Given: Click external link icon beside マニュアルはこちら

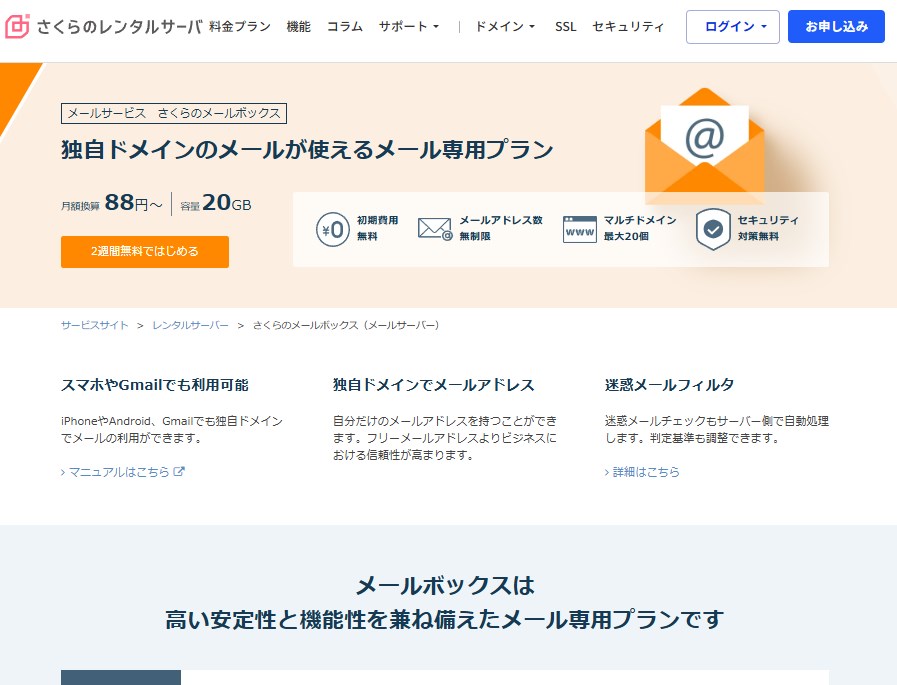Looking at the screenshot, I should coord(179,472).
